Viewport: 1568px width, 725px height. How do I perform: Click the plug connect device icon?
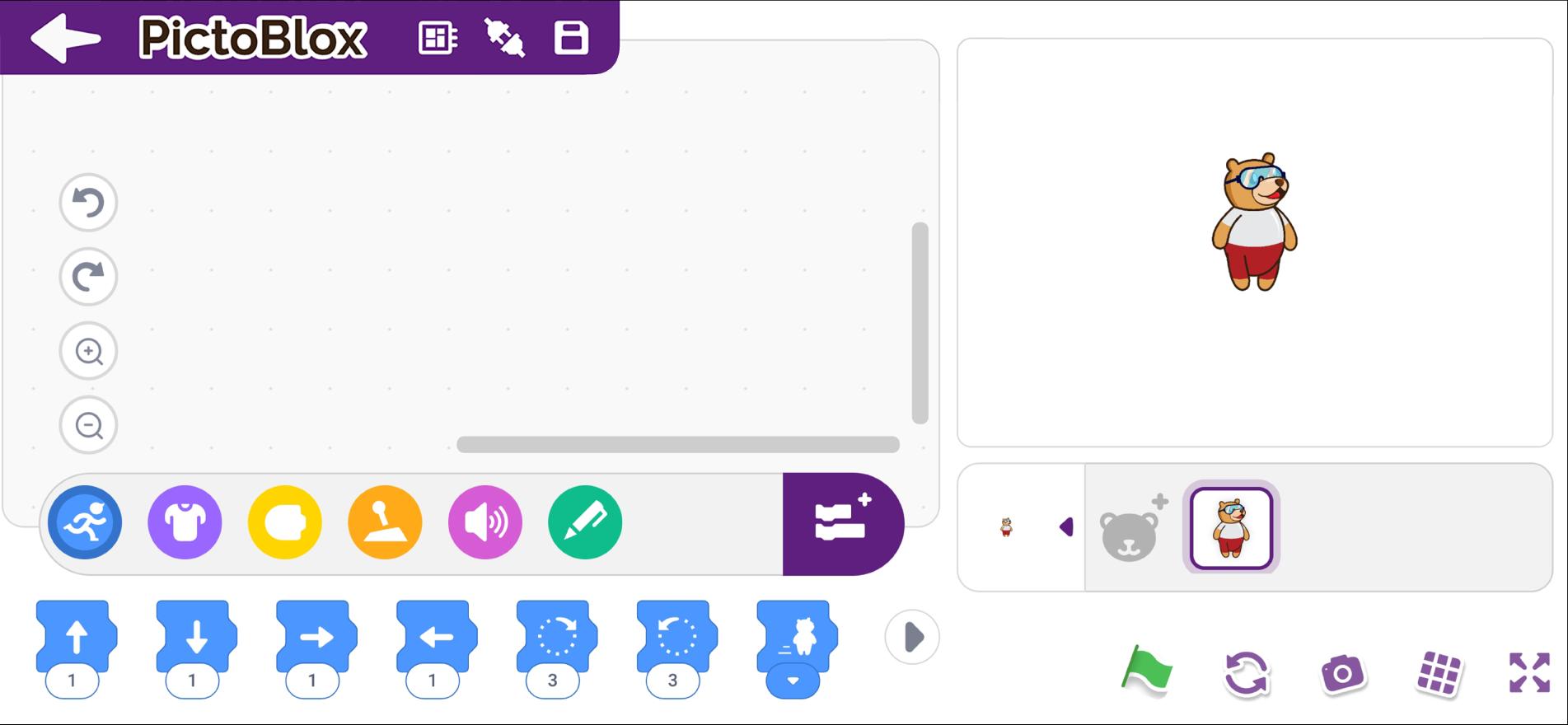[504, 38]
